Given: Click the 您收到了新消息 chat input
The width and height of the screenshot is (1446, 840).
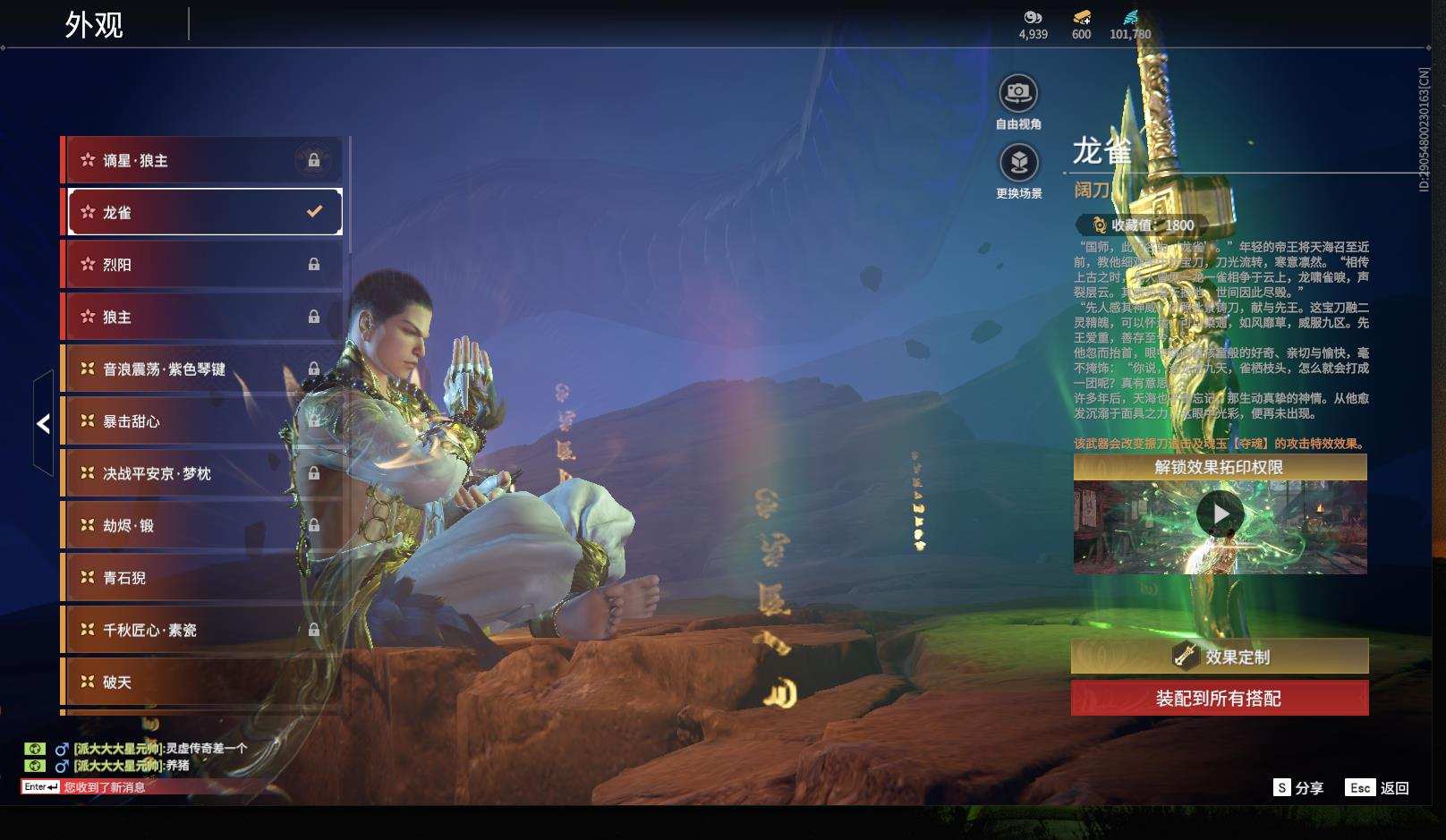Looking at the screenshot, I should 105,787.
